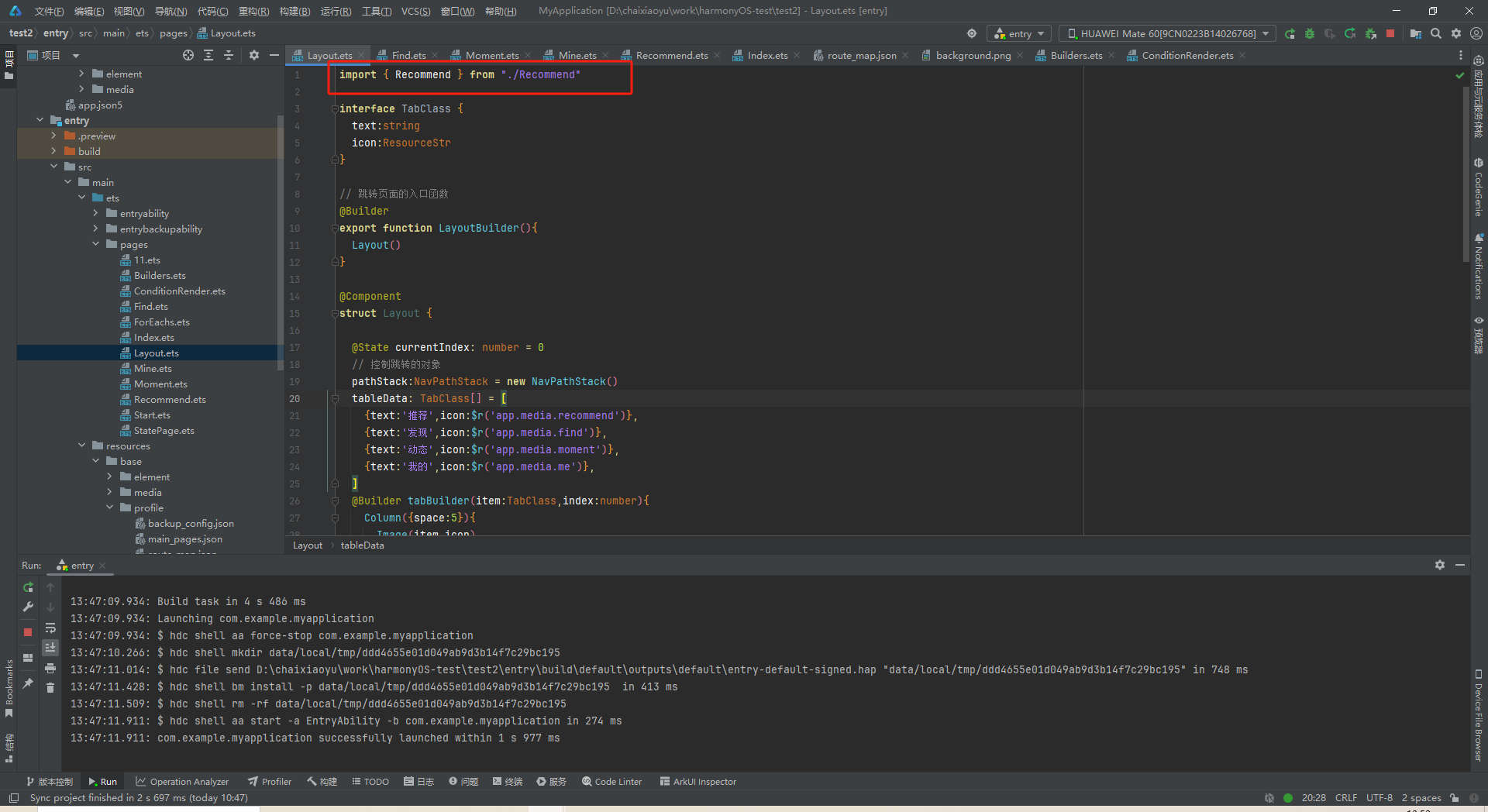Click the user account avatar icon

(x=1476, y=33)
